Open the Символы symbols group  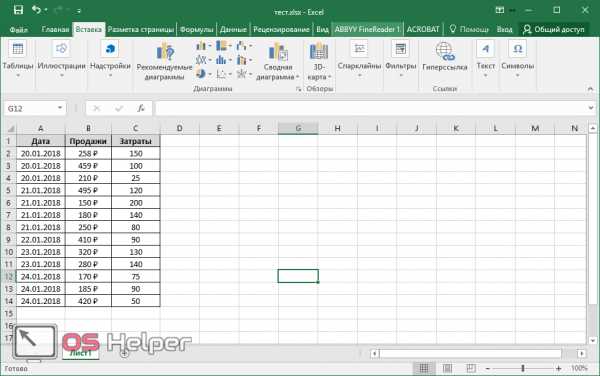[517, 59]
